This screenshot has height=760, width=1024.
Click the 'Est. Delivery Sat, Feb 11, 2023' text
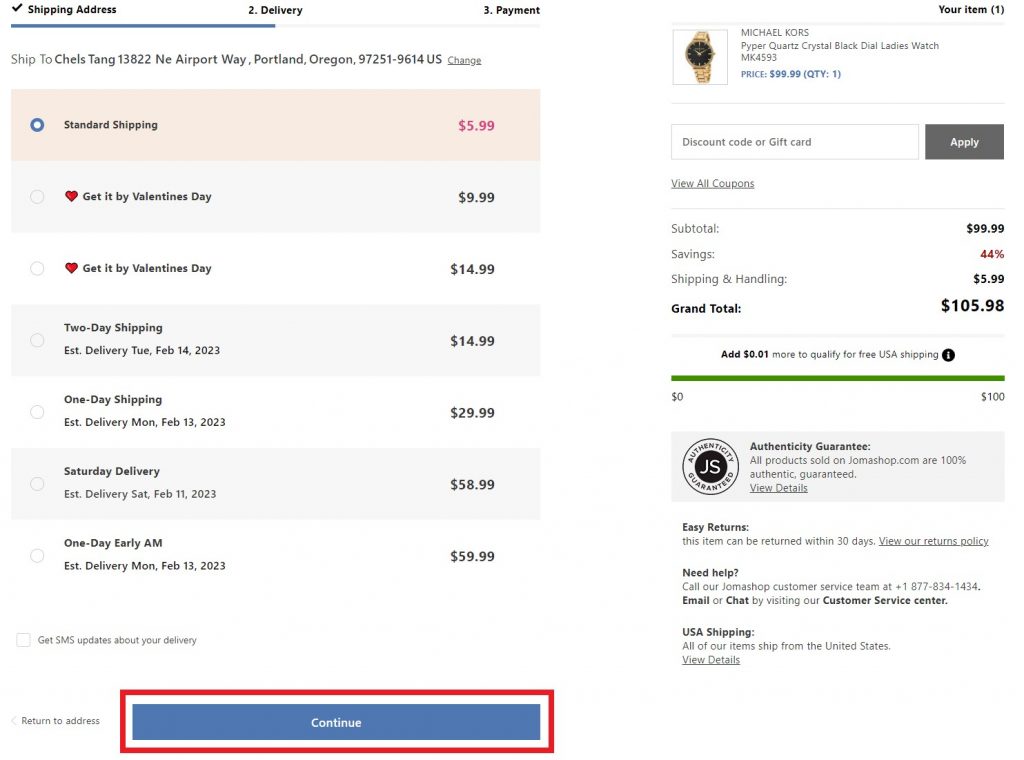pos(140,494)
